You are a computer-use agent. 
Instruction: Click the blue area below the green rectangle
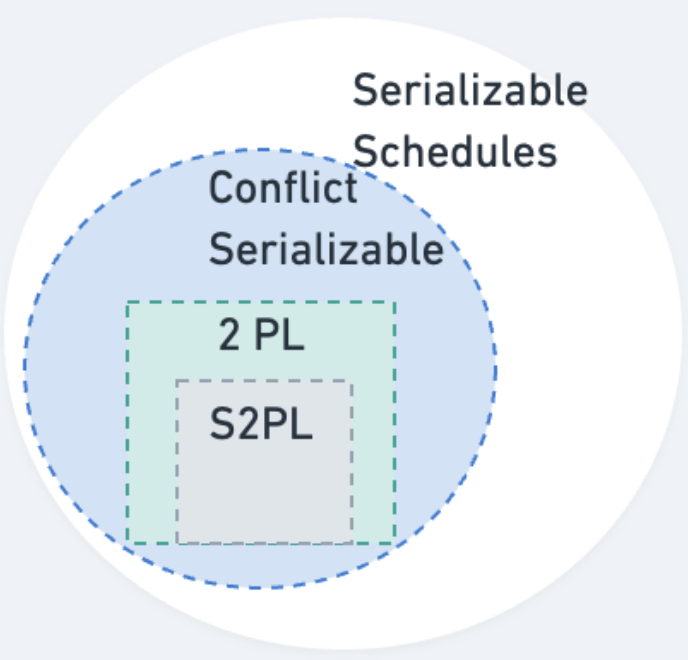coord(260,564)
